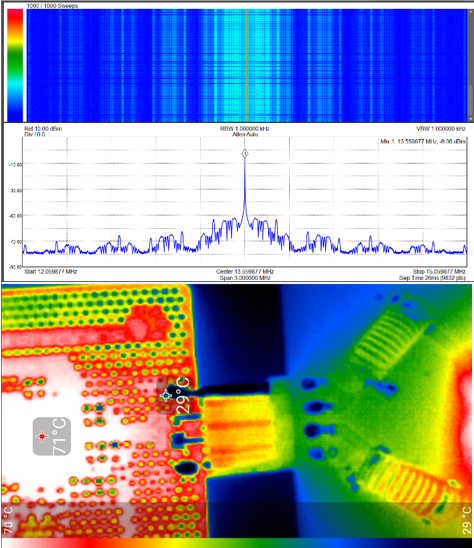Click the 71°C hot spot marker badge
This screenshot has width=474, height=548.
pos(52,436)
